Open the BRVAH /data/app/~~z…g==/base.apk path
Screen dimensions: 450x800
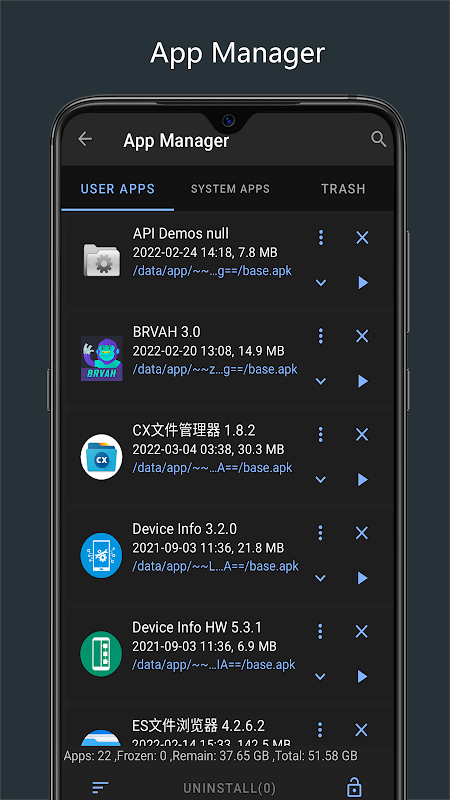click(215, 369)
